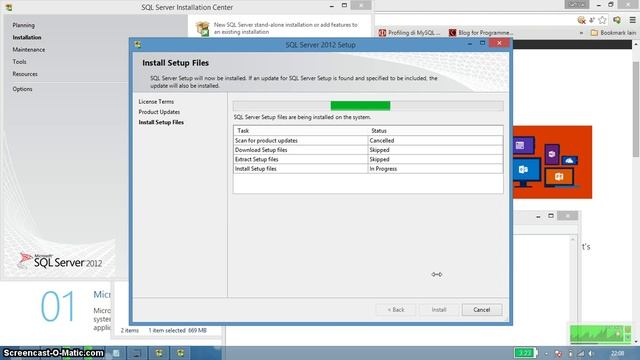The image size is (640, 360).
Task: Select 'Extract Setup files' task row
Action: click(368, 159)
